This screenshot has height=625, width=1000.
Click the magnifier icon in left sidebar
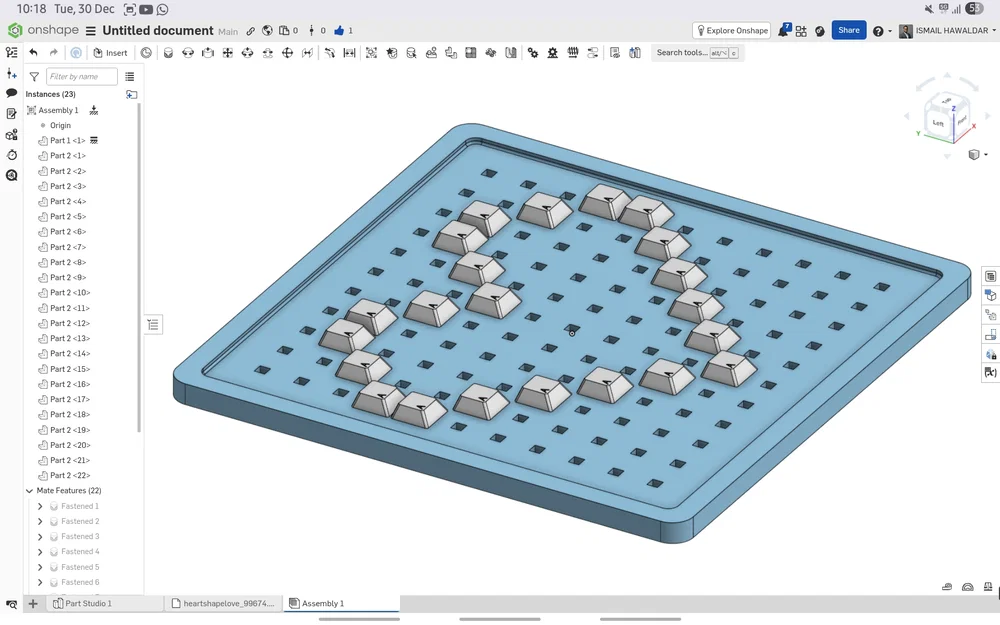point(11,175)
